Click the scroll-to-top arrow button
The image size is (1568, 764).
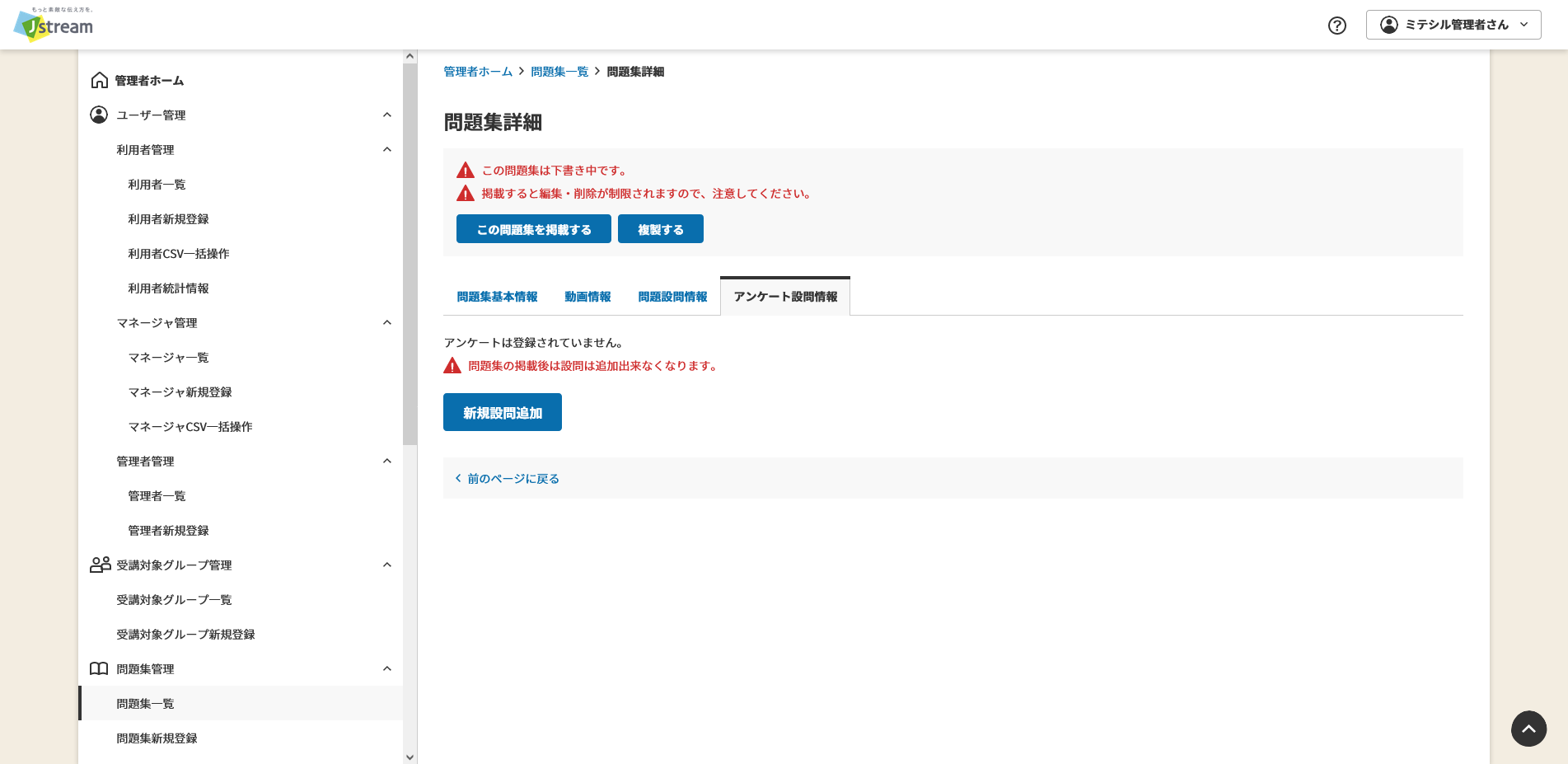point(1528,729)
